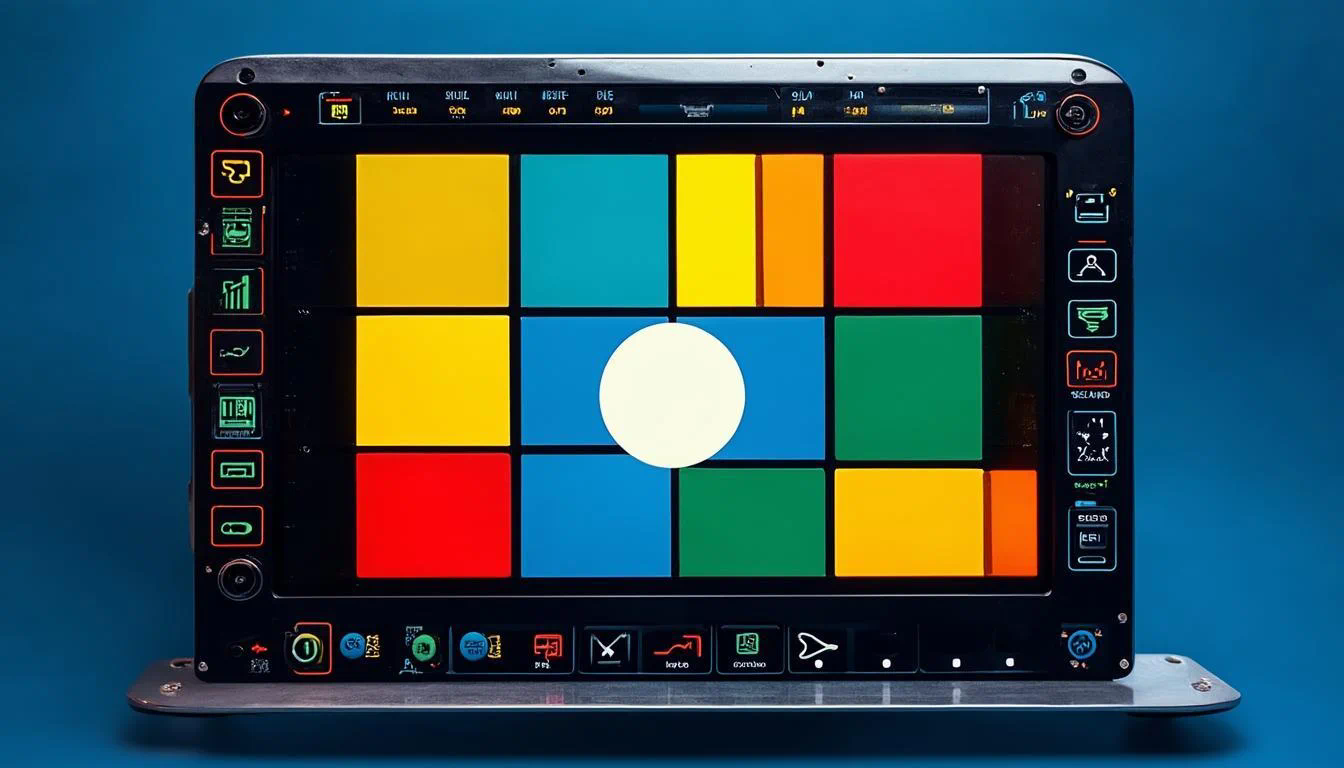Expand the red-bordered panel icon in right sidebar

(x=1091, y=369)
